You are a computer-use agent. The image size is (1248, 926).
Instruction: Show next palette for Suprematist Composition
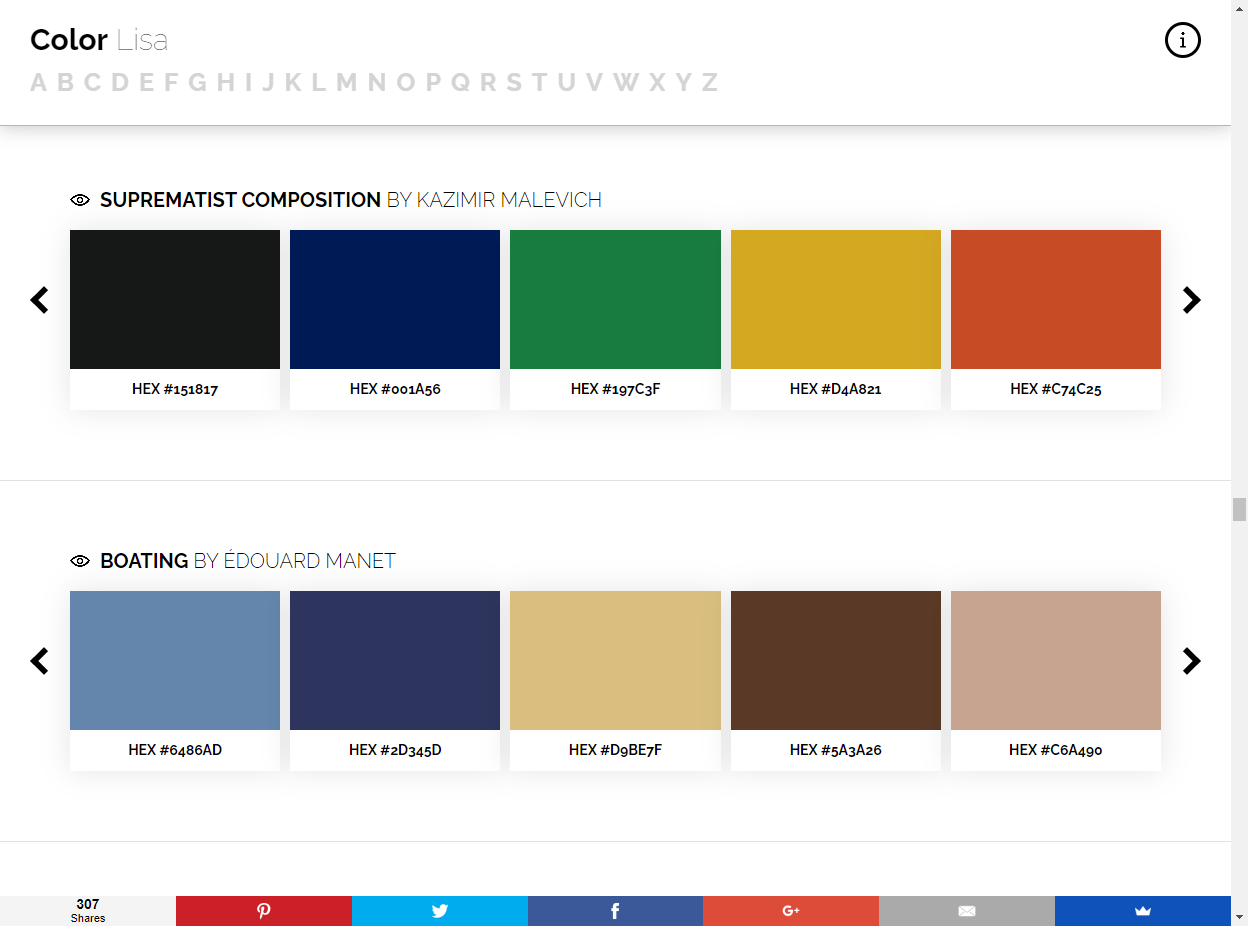coord(1191,300)
